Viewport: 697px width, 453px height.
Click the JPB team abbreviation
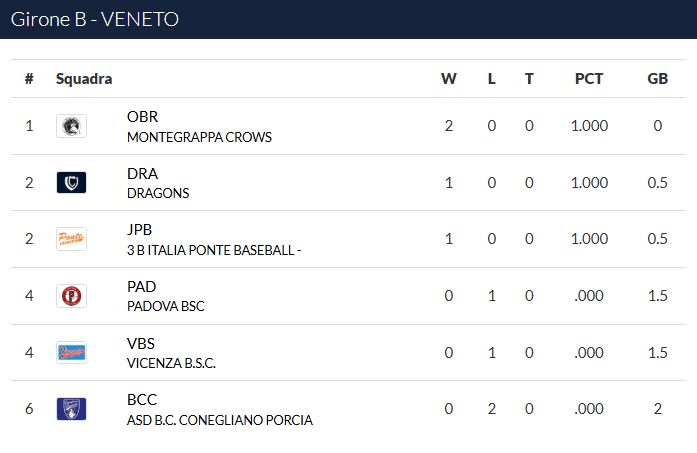point(139,229)
